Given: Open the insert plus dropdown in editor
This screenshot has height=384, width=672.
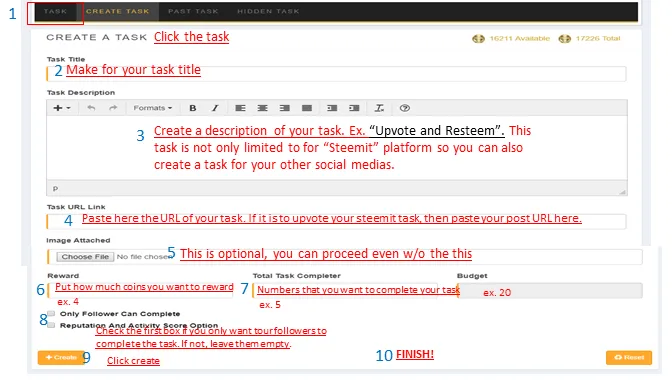Looking at the screenshot, I should click(x=62, y=108).
